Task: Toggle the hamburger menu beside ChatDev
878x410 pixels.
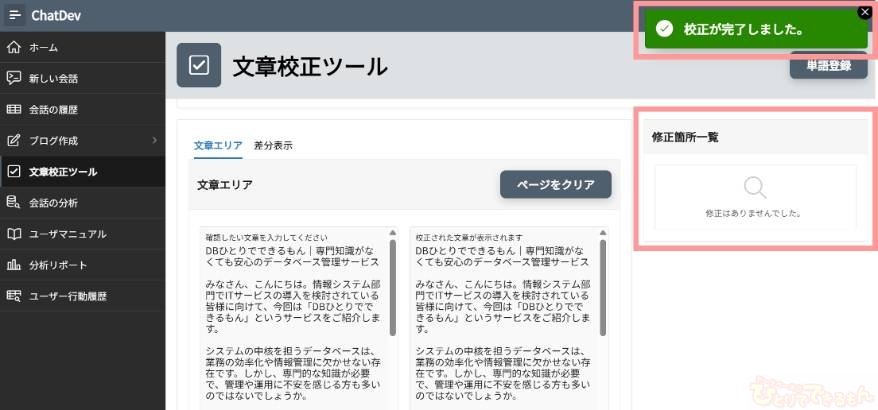Action: (x=14, y=15)
